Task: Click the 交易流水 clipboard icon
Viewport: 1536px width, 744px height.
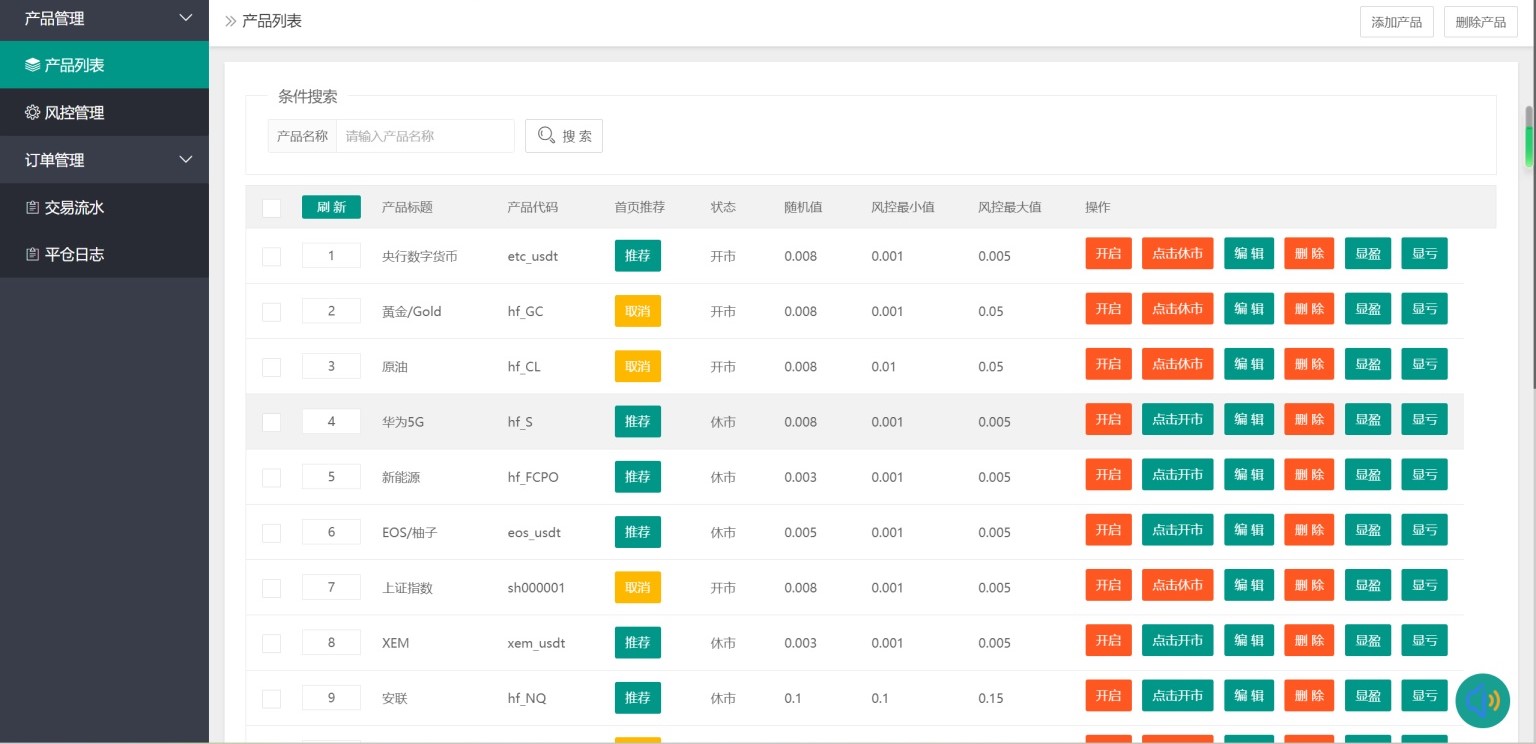Action: (32, 207)
